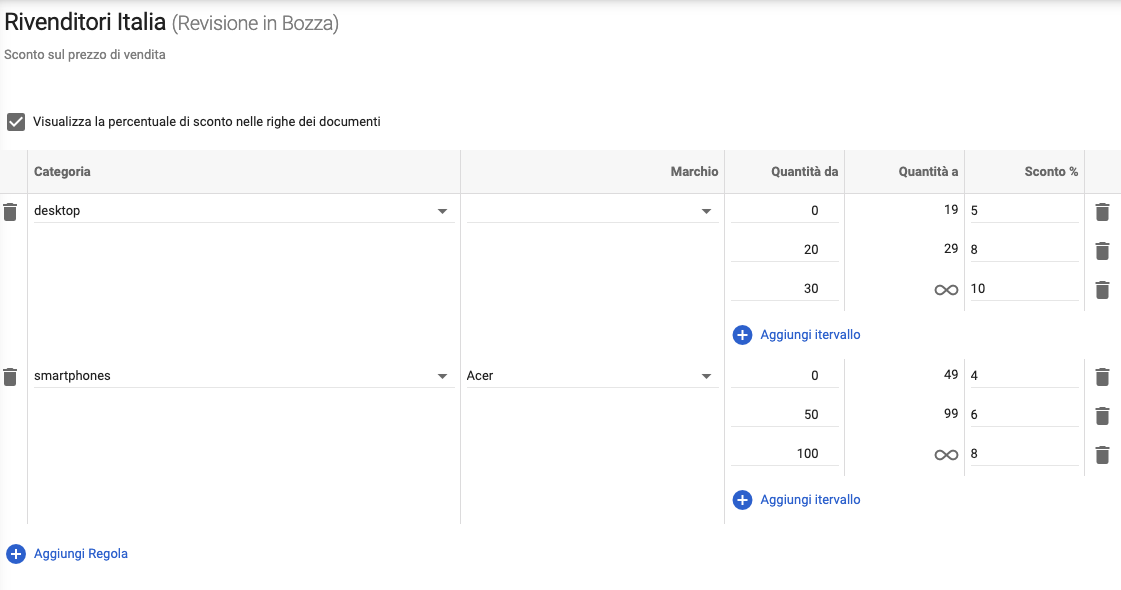Add an interval to the desktop rule

pos(808,335)
